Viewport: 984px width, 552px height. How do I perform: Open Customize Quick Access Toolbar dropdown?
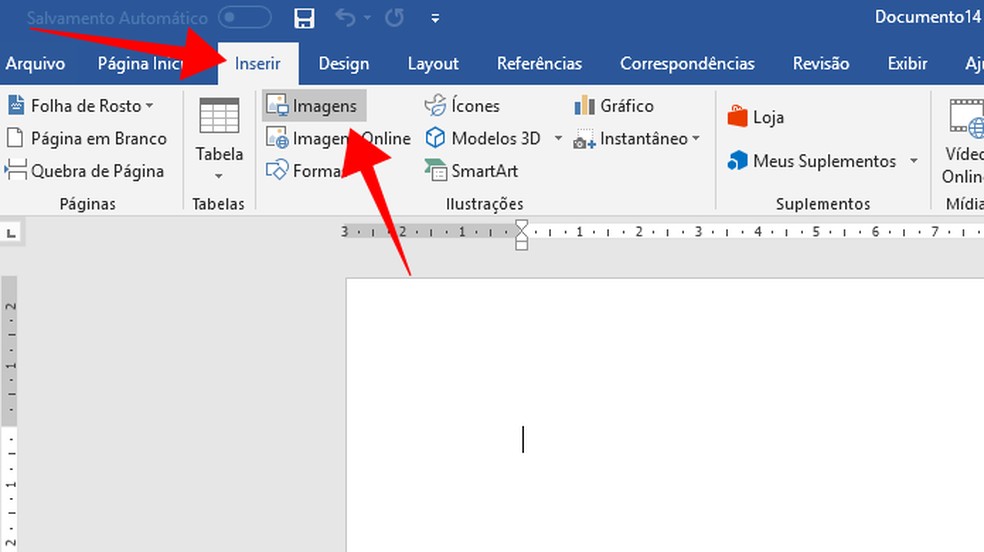pyautogui.click(x=435, y=18)
